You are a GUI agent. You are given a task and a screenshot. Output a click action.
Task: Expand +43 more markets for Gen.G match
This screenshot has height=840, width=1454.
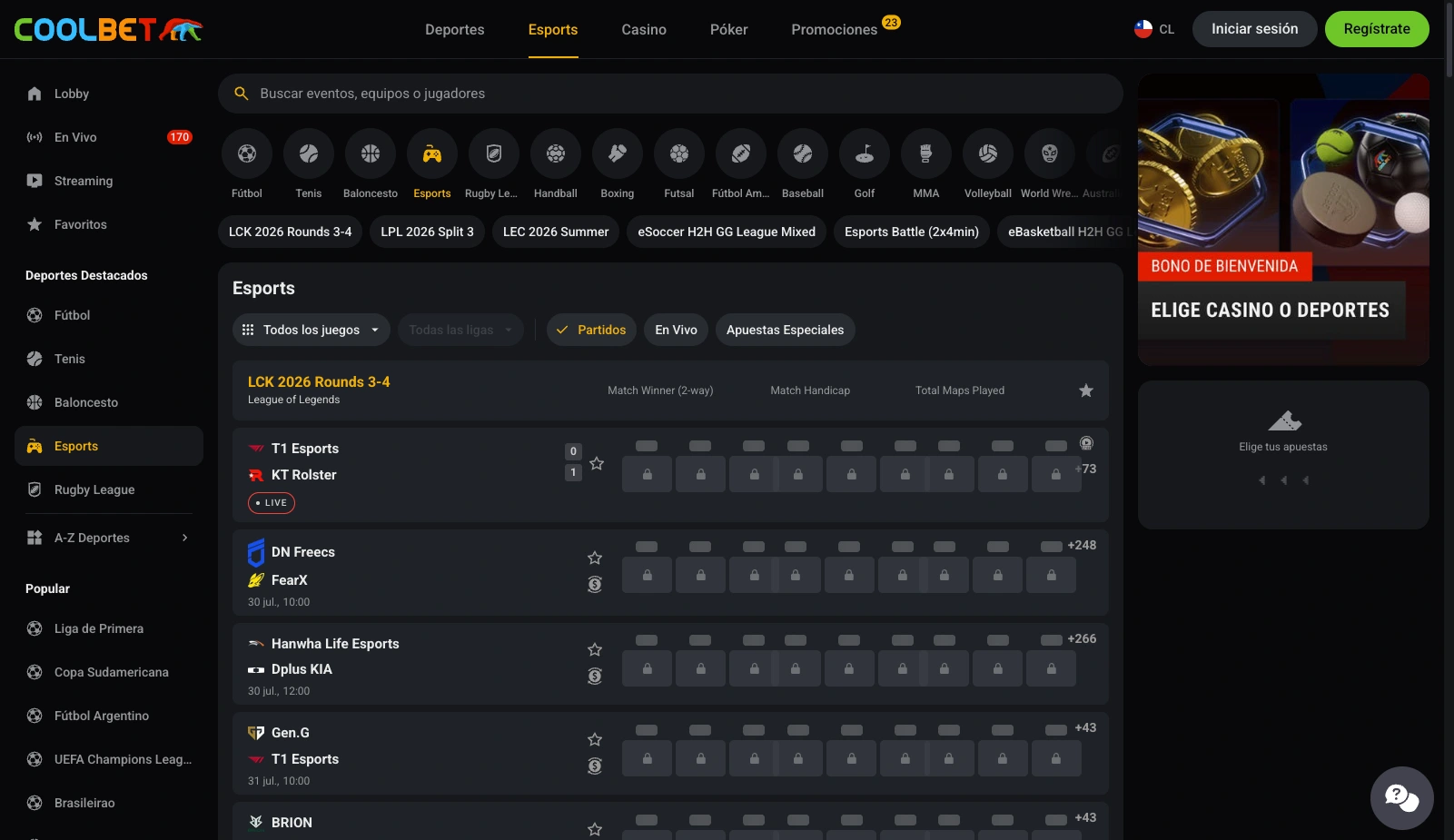pos(1085,728)
